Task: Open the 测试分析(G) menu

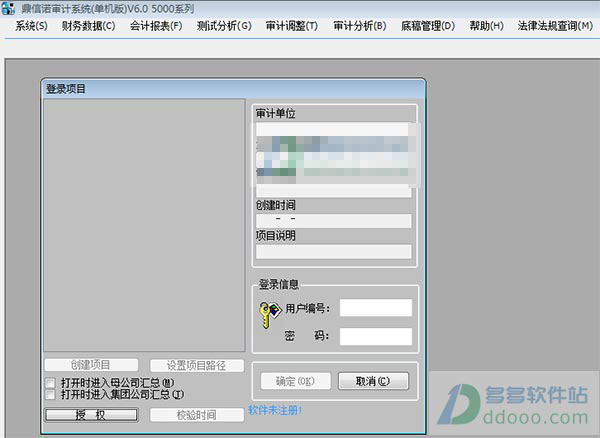Action: [224, 26]
